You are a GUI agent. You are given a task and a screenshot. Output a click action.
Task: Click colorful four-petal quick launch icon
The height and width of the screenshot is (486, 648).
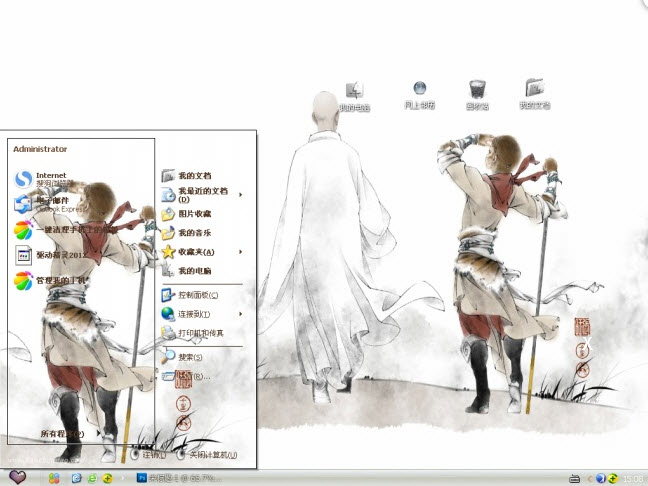[x=54, y=478]
